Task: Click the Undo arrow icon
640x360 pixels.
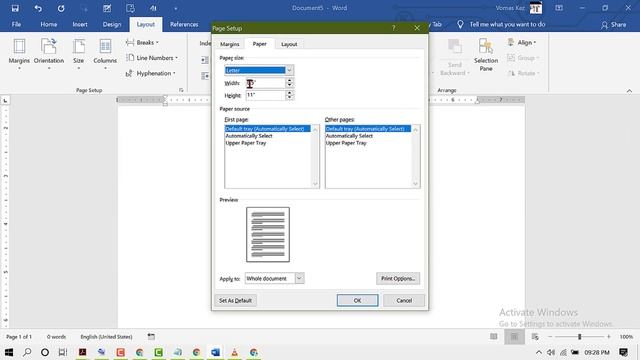Action: (x=38, y=8)
